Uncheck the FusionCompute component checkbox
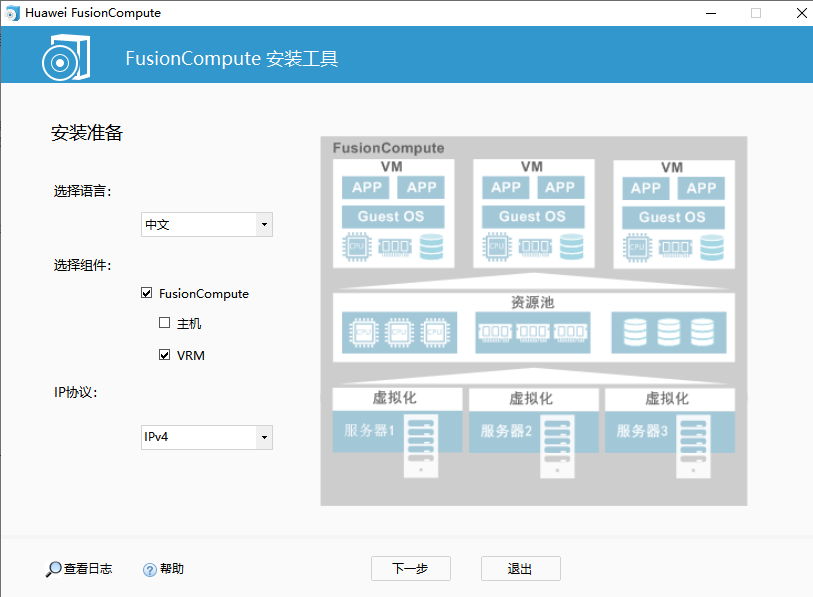813x597 pixels. click(146, 293)
